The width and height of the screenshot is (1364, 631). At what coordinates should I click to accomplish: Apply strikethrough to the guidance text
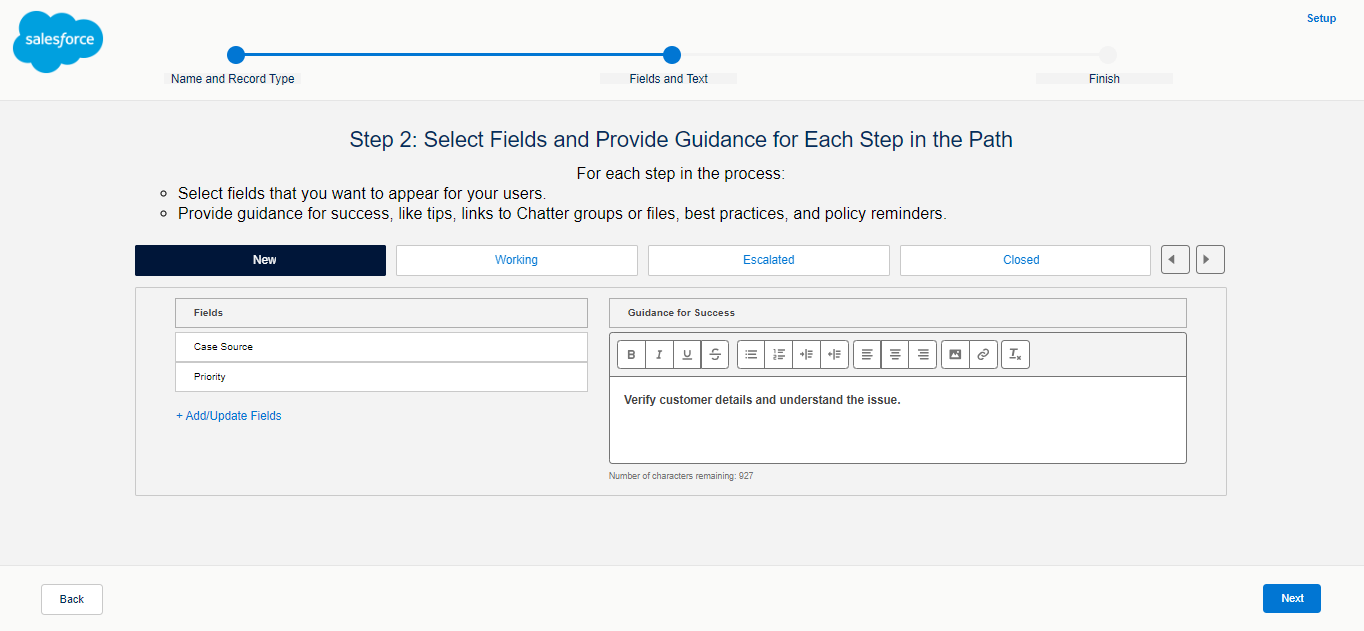pyautogui.click(x=715, y=354)
